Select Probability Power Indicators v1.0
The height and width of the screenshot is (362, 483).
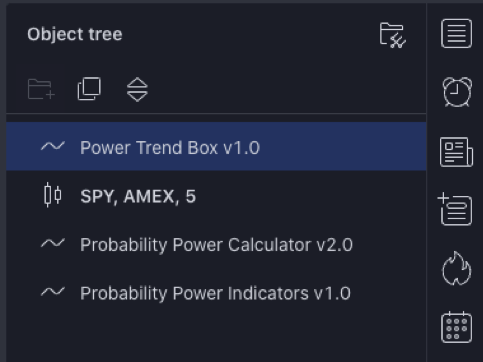[x=216, y=293]
